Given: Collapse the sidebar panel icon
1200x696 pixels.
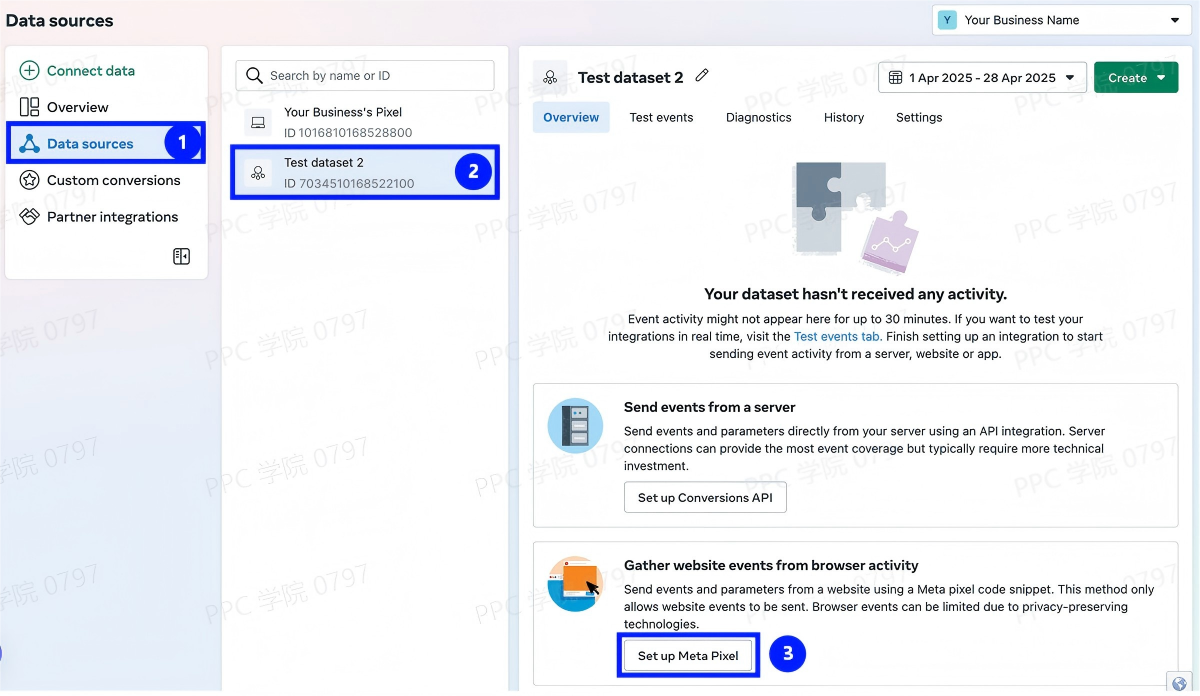Looking at the screenshot, I should 181,257.
